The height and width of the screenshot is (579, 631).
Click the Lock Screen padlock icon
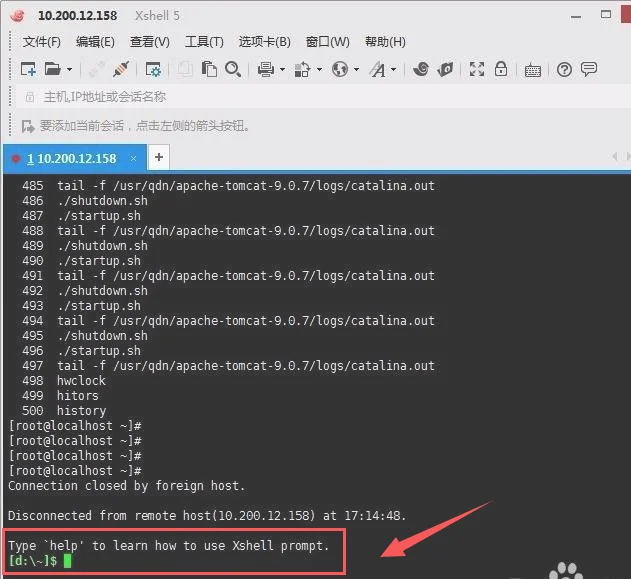(x=501, y=69)
